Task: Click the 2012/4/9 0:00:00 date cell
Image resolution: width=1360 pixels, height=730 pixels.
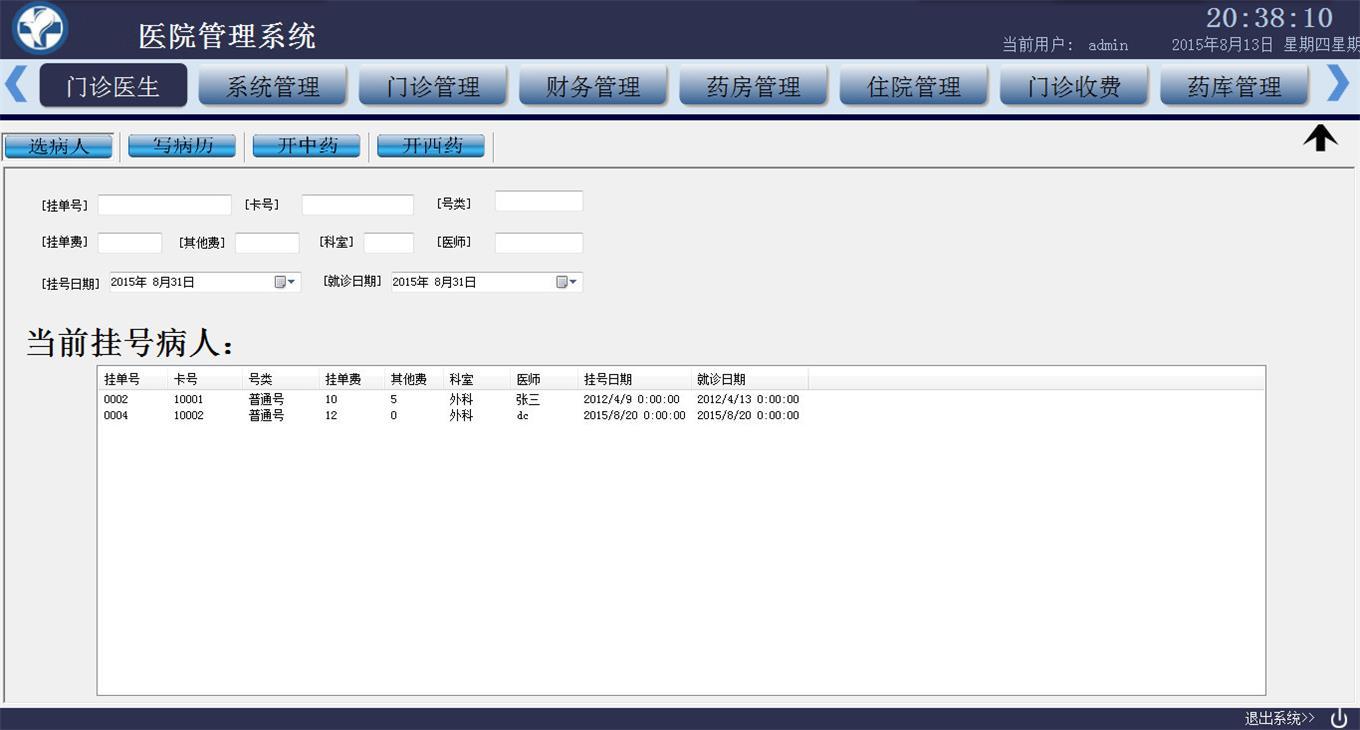Action: click(x=631, y=399)
